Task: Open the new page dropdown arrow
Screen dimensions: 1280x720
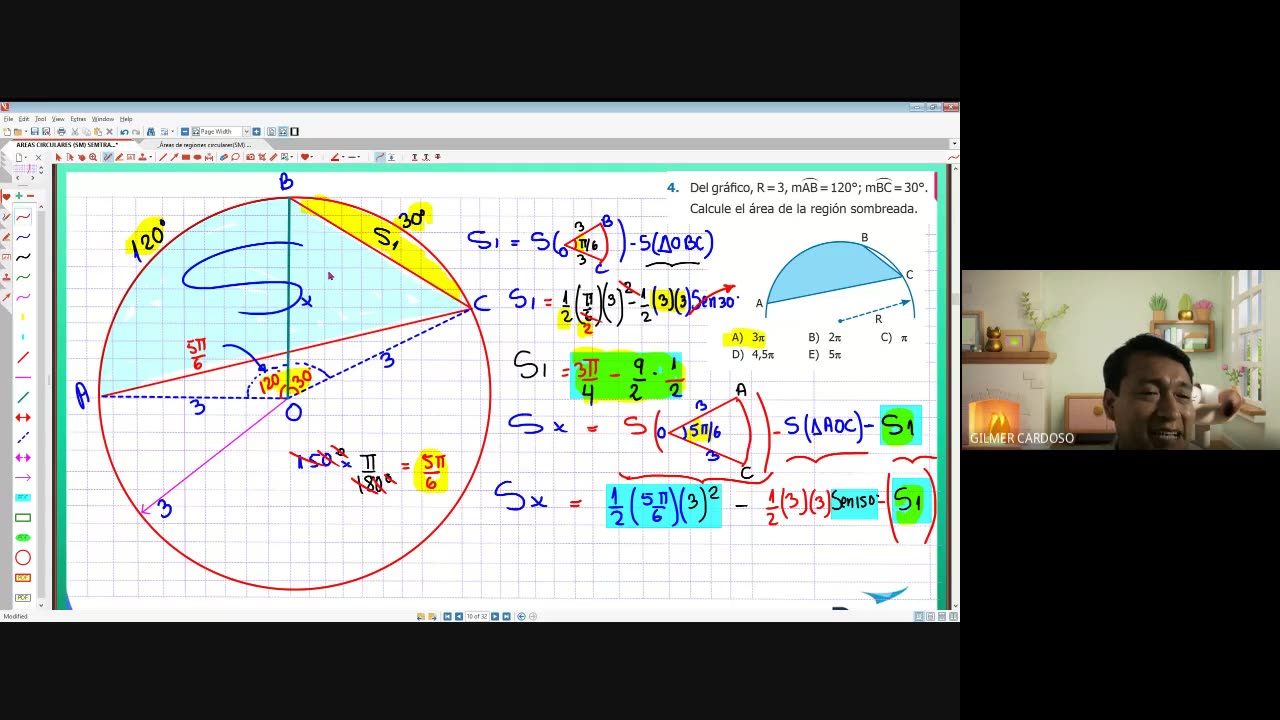Action: point(26,158)
